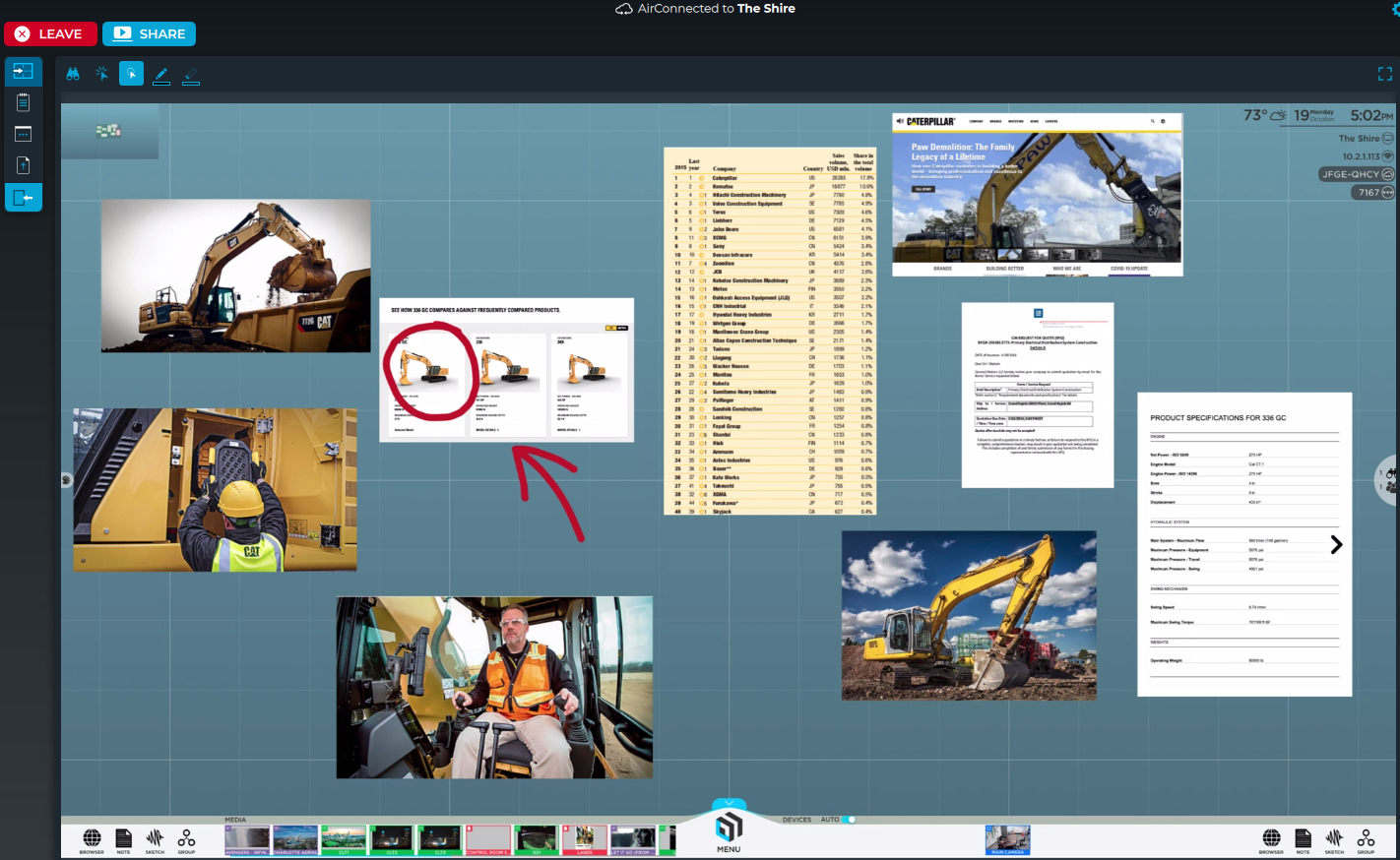
Task: Open the window with dots sidebar icon
Action: coord(24,134)
